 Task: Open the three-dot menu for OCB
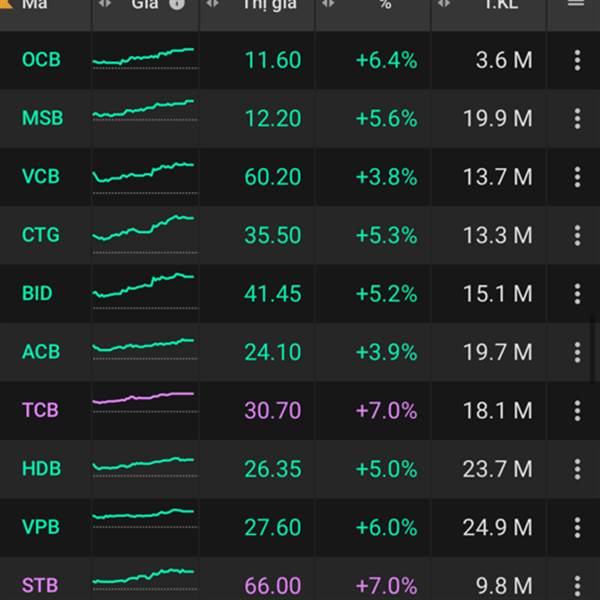tap(577, 60)
